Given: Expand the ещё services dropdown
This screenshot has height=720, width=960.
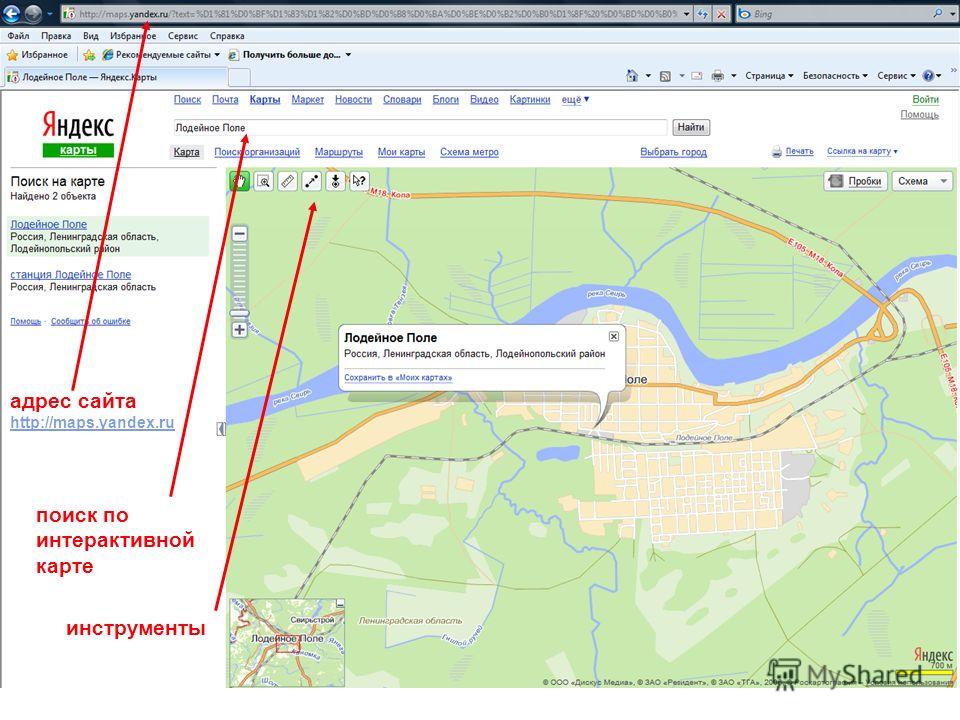Looking at the screenshot, I should tap(575, 100).
